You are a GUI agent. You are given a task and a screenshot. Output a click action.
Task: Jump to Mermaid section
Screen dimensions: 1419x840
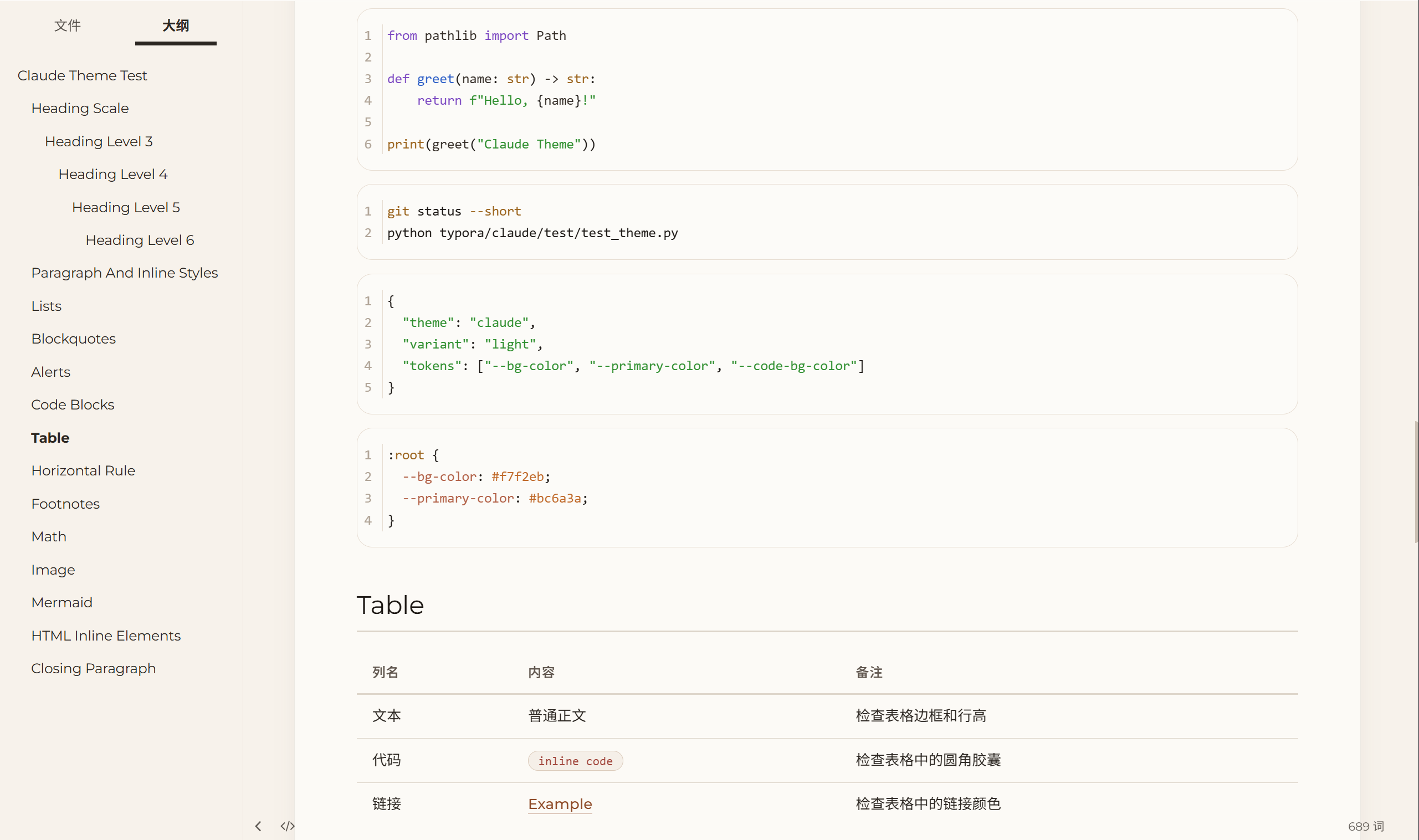pos(62,602)
